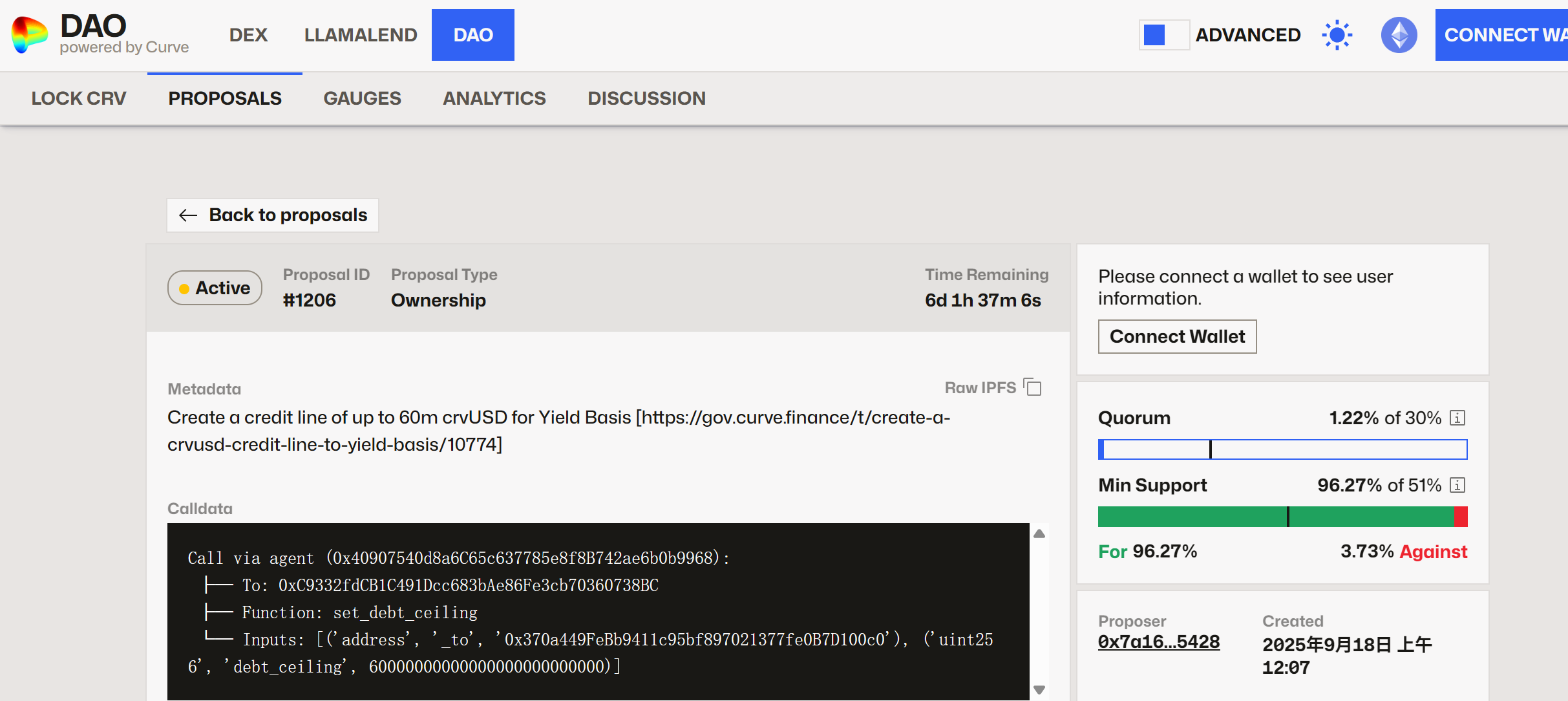Open the DISCUSSION page
The height and width of the screenshot is (701, 1568).
coord(646,98)
